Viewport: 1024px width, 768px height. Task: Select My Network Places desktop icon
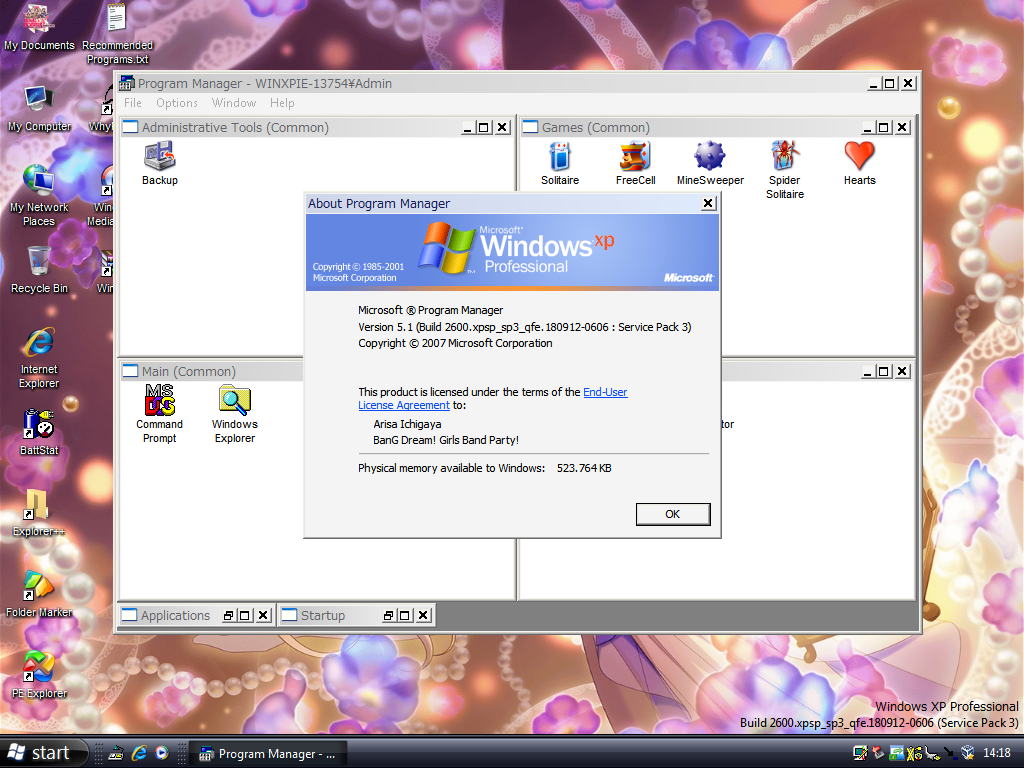[x=39, y=195]
